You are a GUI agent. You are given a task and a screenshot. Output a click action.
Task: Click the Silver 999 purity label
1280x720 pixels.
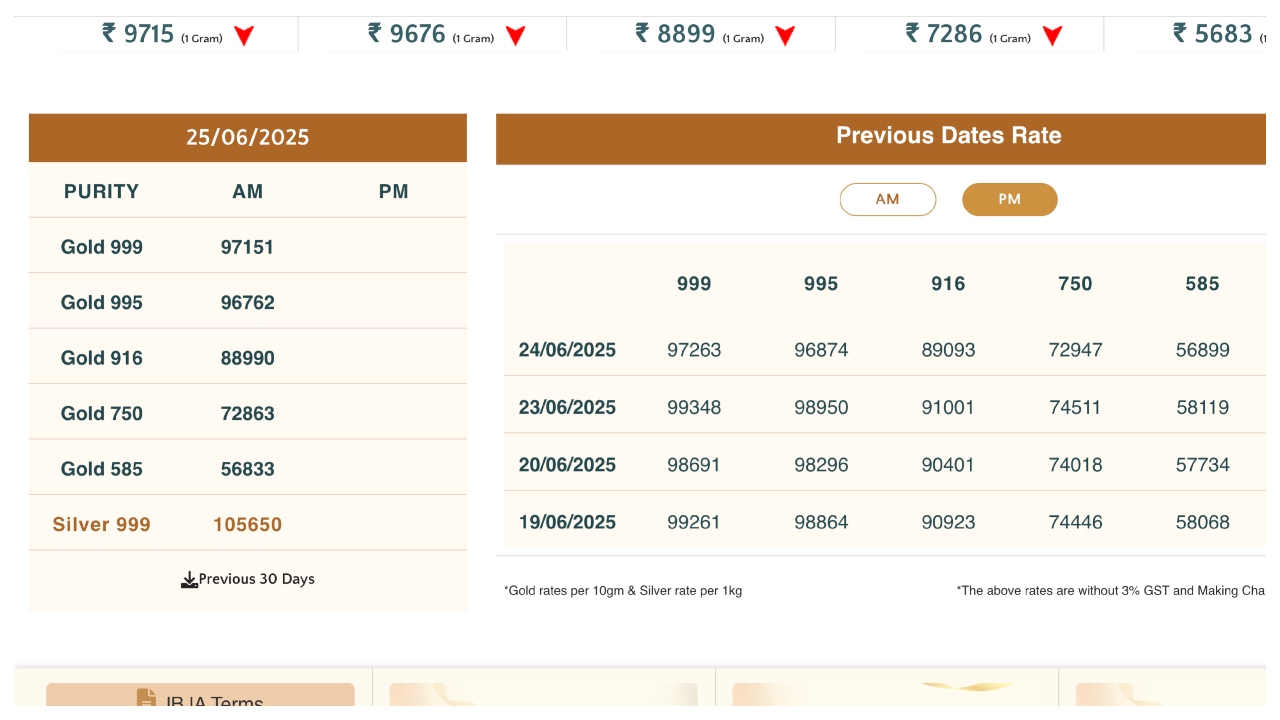click(101, 525)
